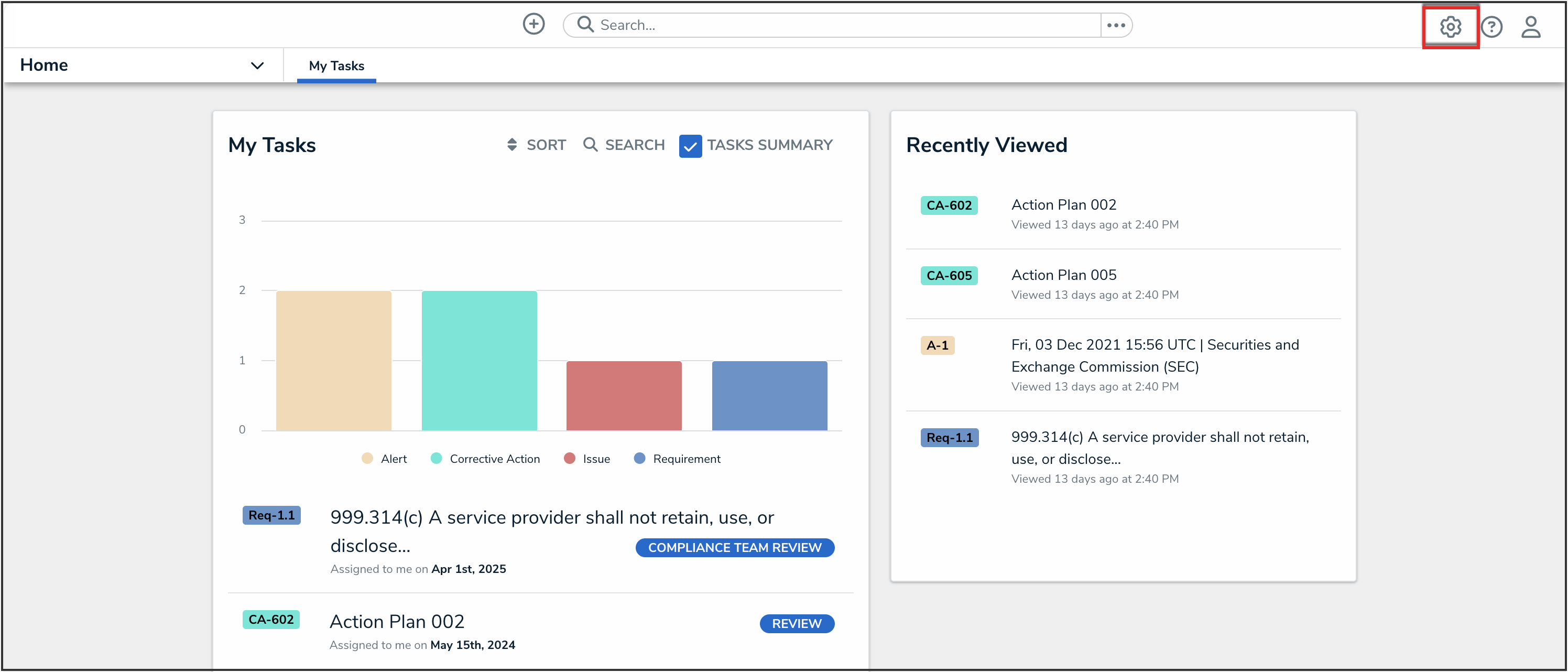
Task: Open the user profile icon
Action: click(x=1530, y=27)
